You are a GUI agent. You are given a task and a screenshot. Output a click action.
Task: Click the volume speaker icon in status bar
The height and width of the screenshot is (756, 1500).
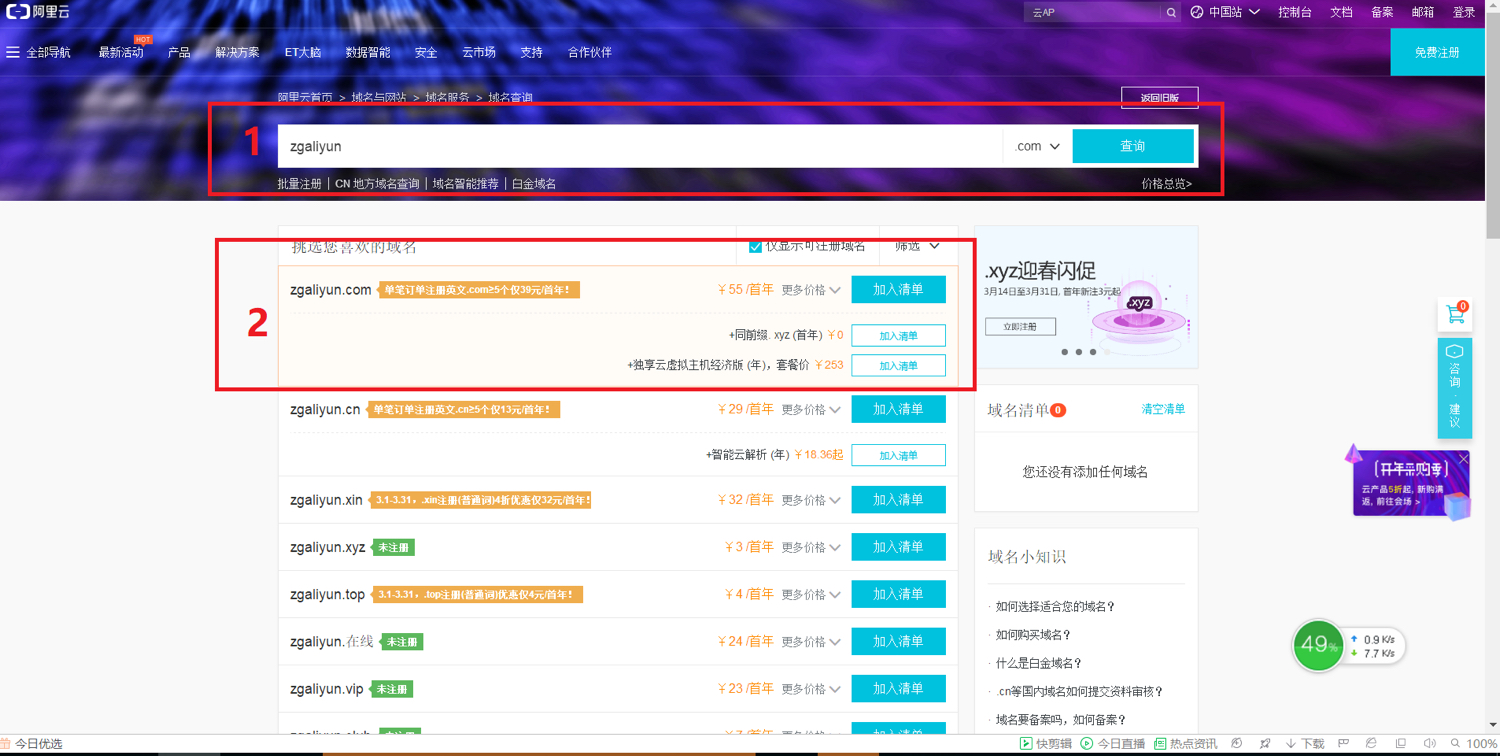(x=1429, y=744)
